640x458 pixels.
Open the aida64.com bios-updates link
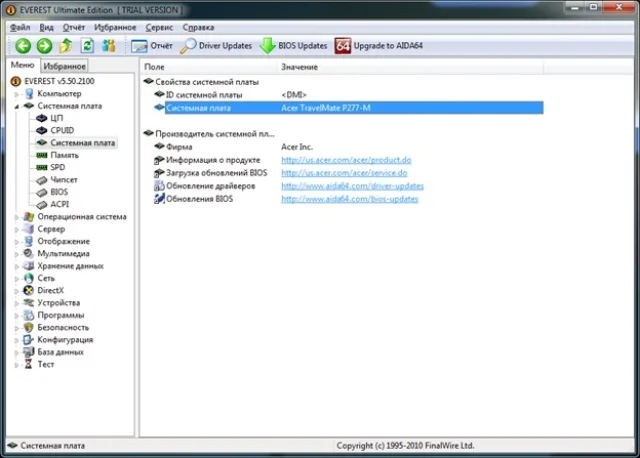[349, 199]
